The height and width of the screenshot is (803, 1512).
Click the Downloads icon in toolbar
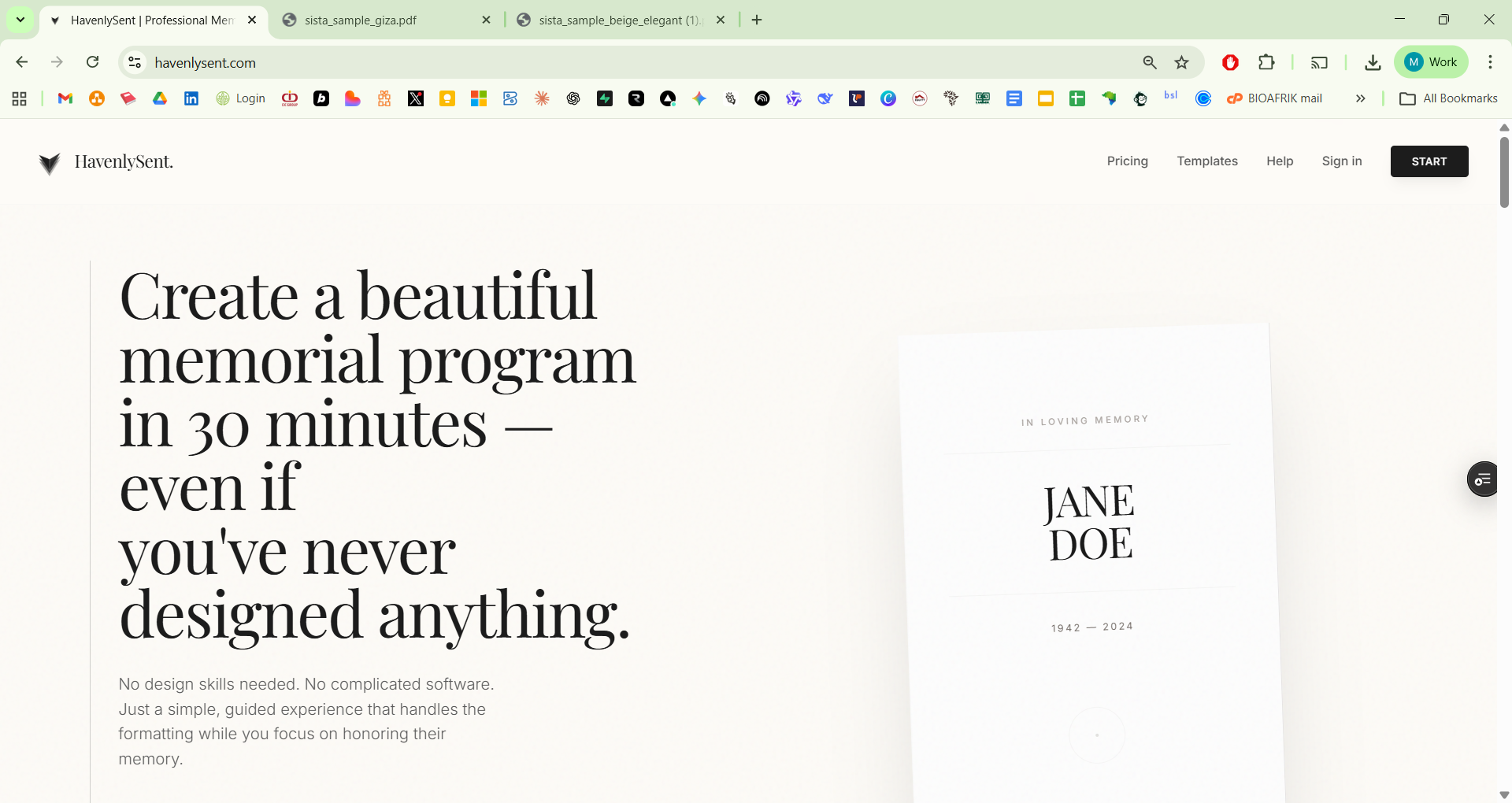[1373, 62]
